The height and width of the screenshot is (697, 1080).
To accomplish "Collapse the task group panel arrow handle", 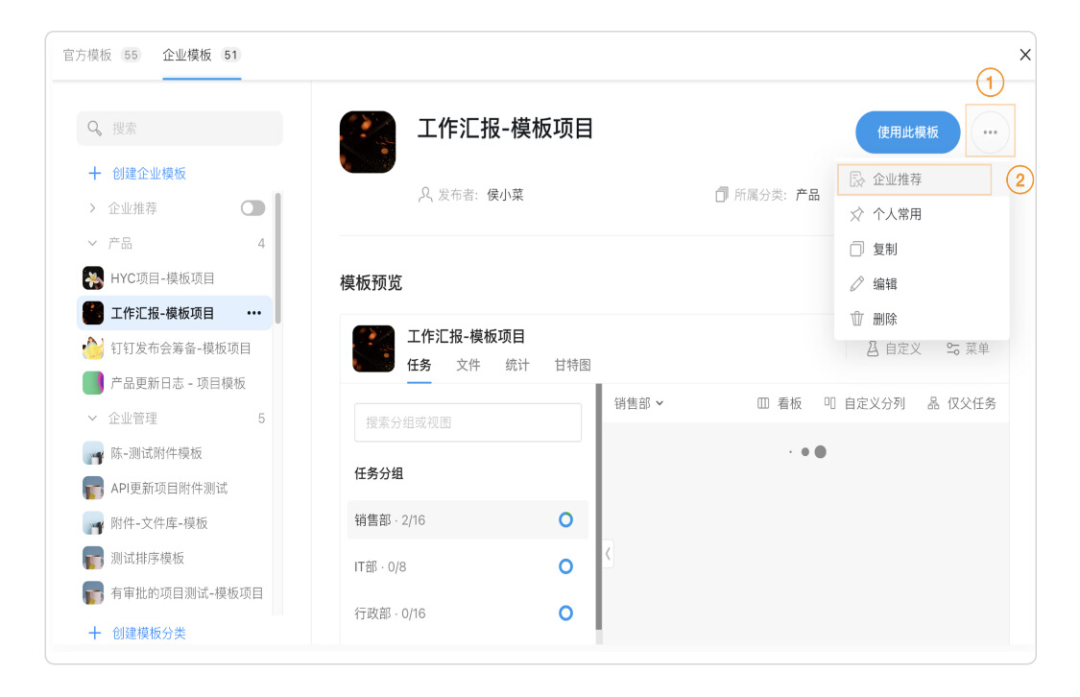I will click(608, 554).
